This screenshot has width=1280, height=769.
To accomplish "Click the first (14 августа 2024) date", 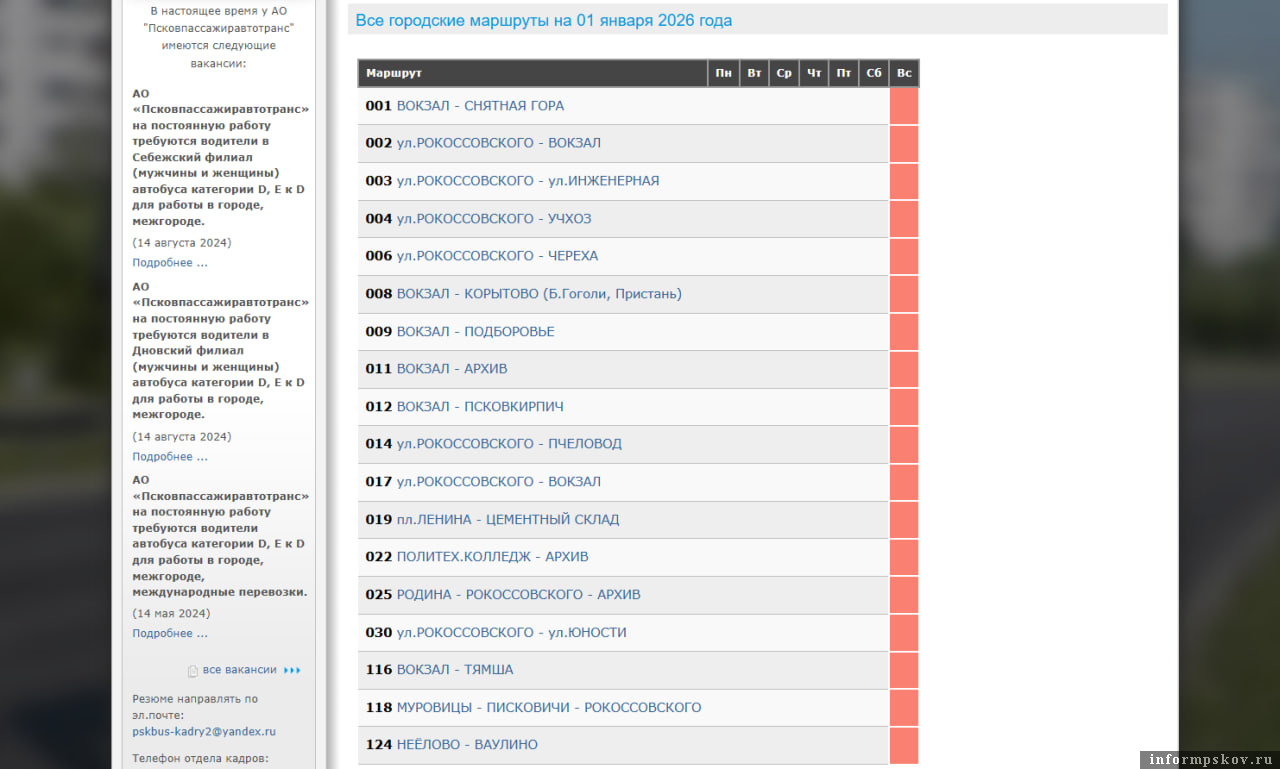I will click(x=182, y=243).
